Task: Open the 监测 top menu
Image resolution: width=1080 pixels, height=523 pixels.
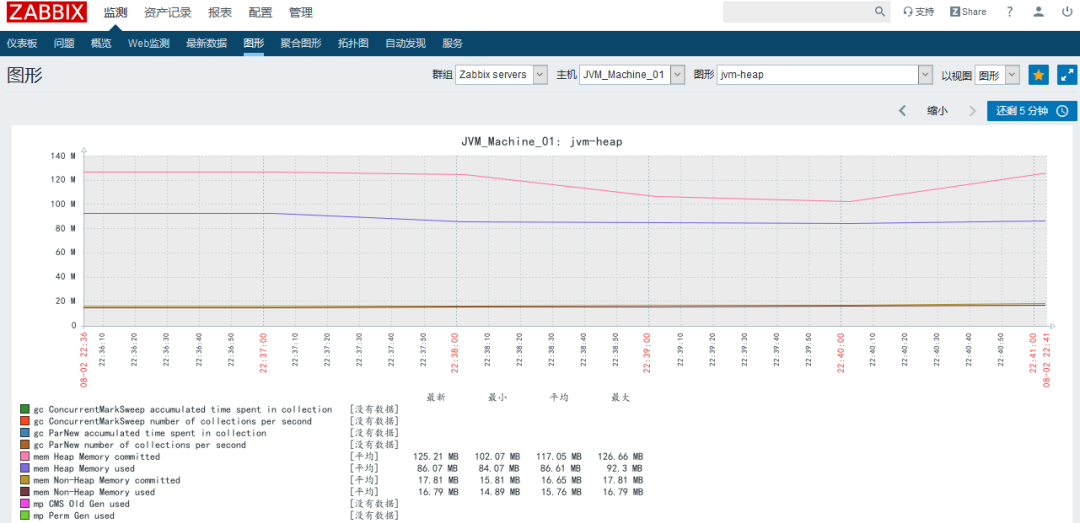Action: (x=115, y=12)
